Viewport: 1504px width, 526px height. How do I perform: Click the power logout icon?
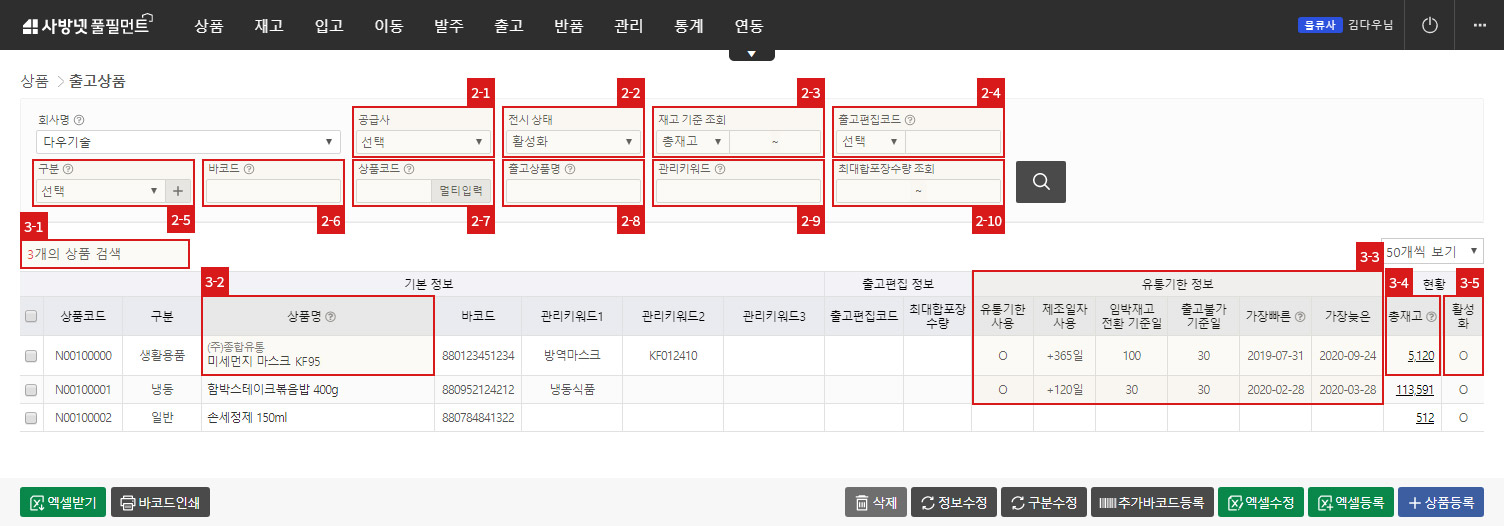1430,25
